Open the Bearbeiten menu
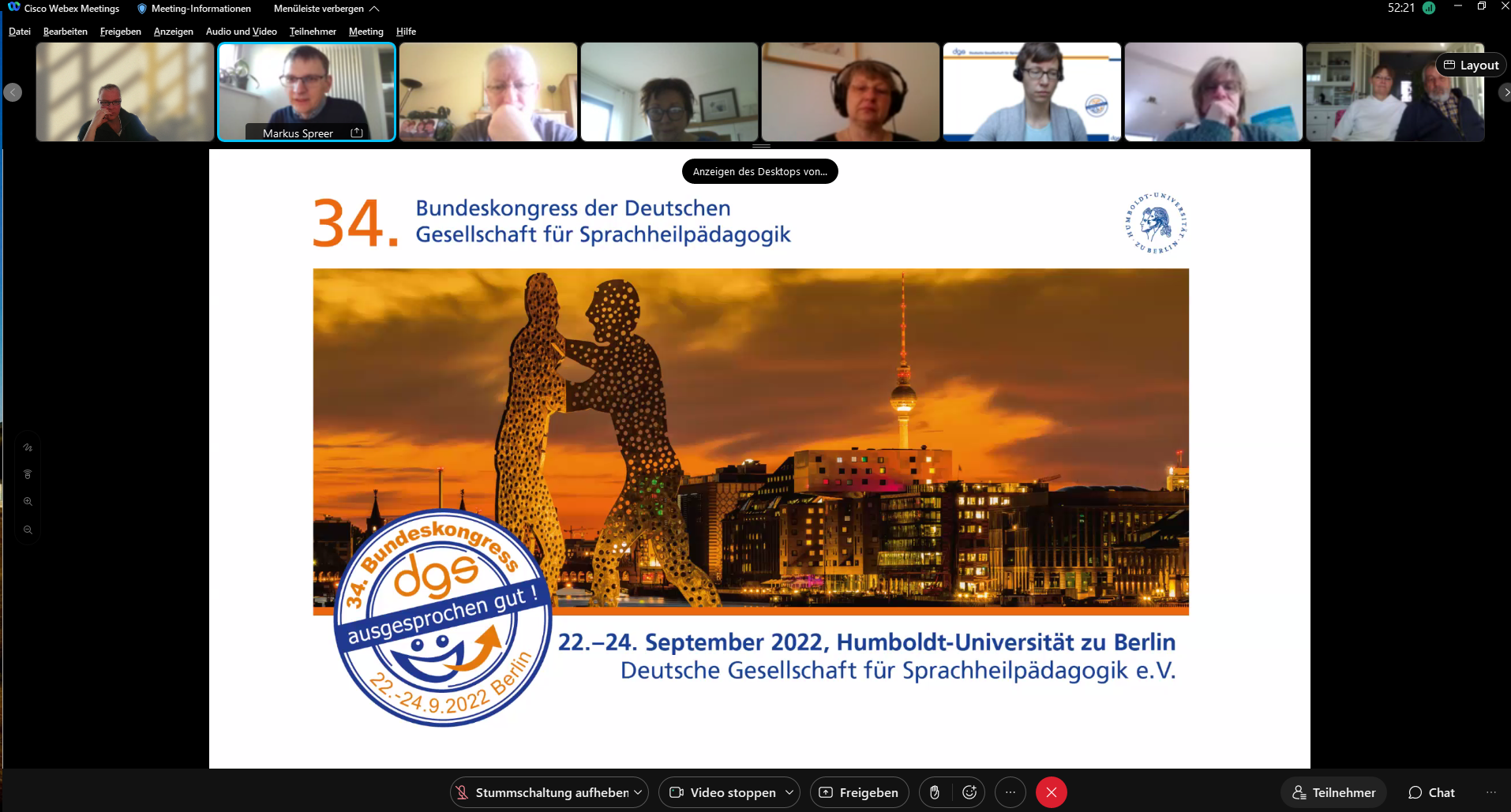The image size is (1511, 812). [x=66, y=32]
